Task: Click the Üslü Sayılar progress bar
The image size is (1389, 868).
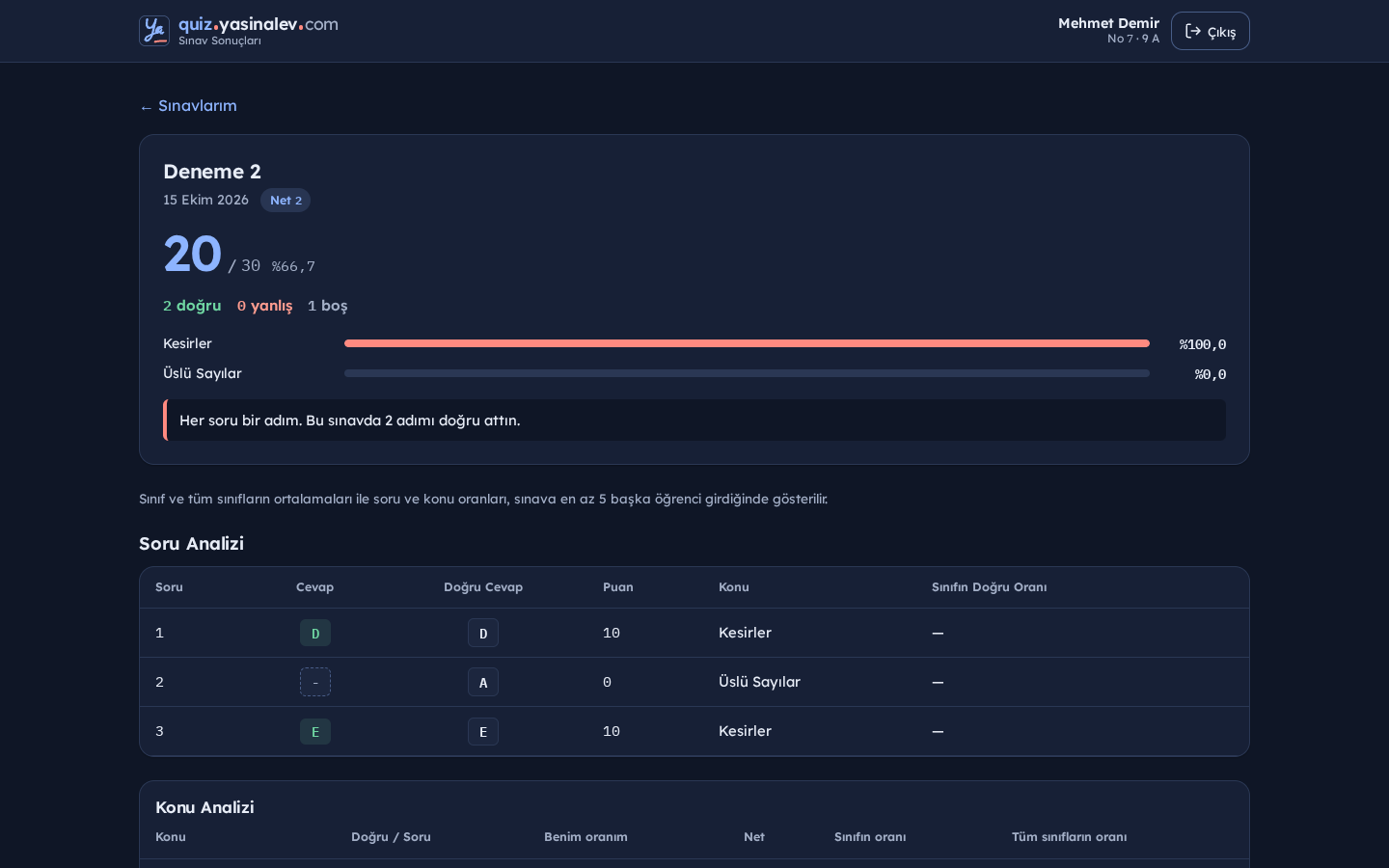Action: [747, 373]
